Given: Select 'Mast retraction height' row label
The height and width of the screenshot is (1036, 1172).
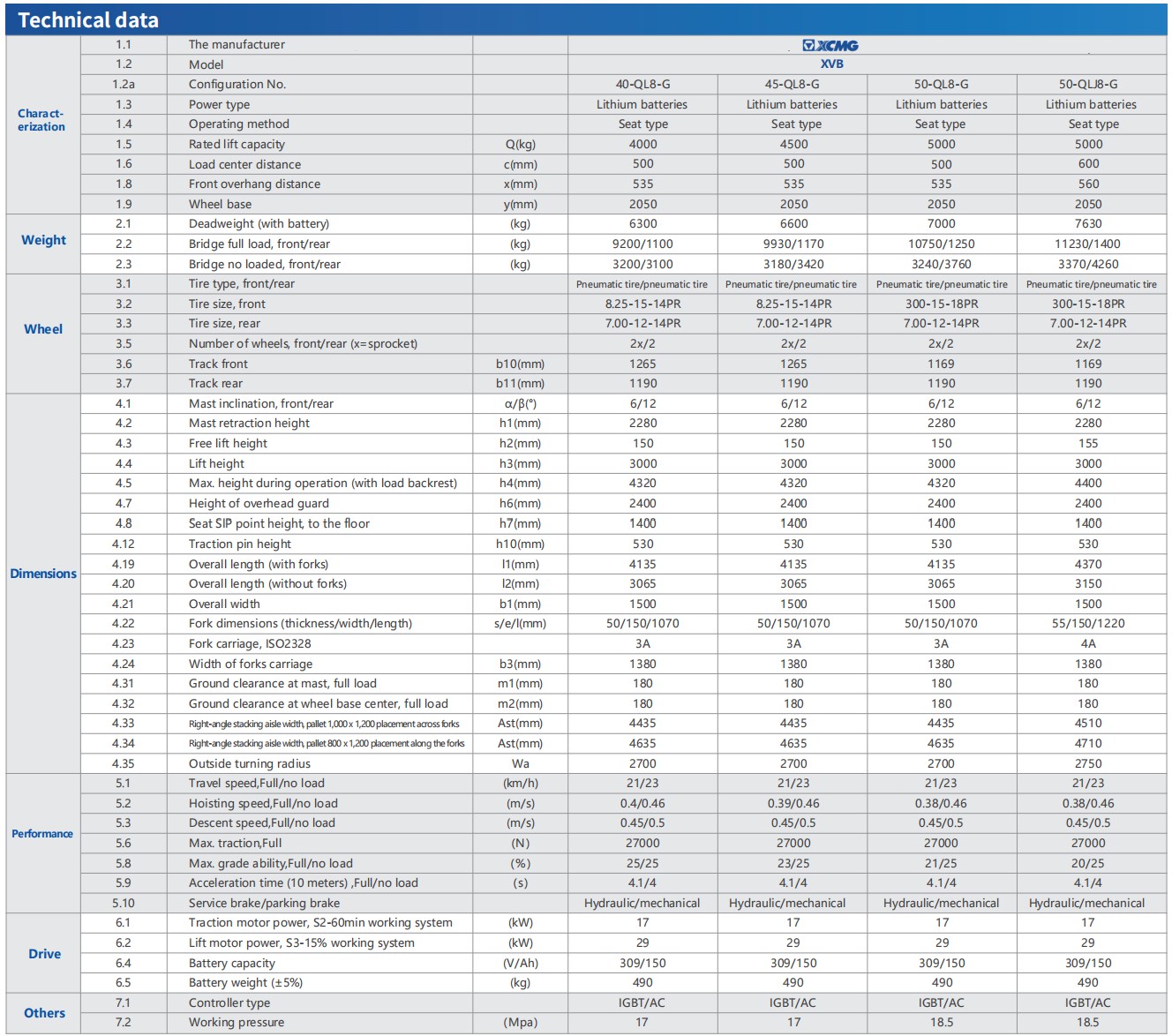Looking at the screenshot, I should coord(249,424).
